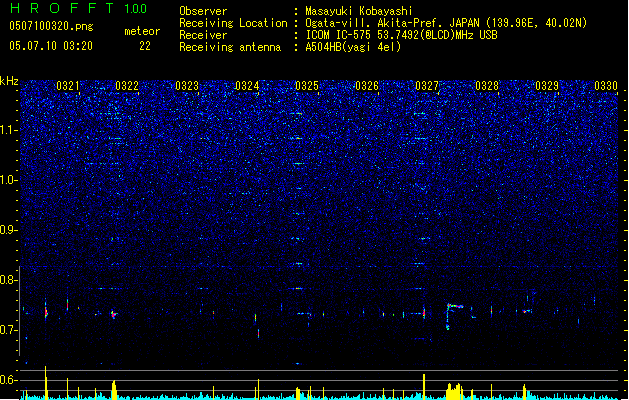Click the F-shaped meteor echo after 0327

[x=454, y=317]
